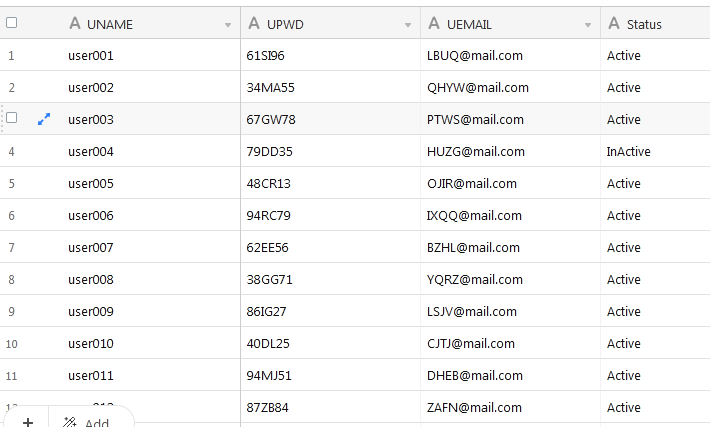This screenshot has height=427, width=710.
Task: Click the Status column header
Action: coord(644,24)
